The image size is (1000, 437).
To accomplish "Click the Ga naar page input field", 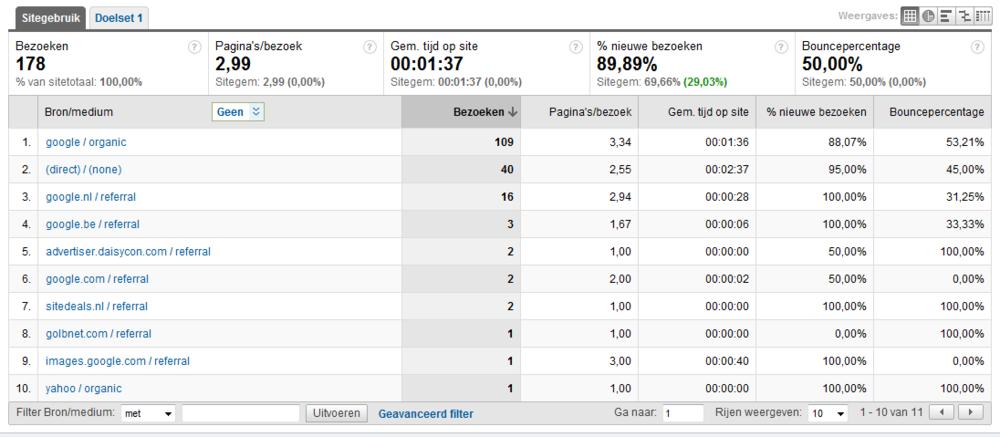I will click(x=682, y=413).
